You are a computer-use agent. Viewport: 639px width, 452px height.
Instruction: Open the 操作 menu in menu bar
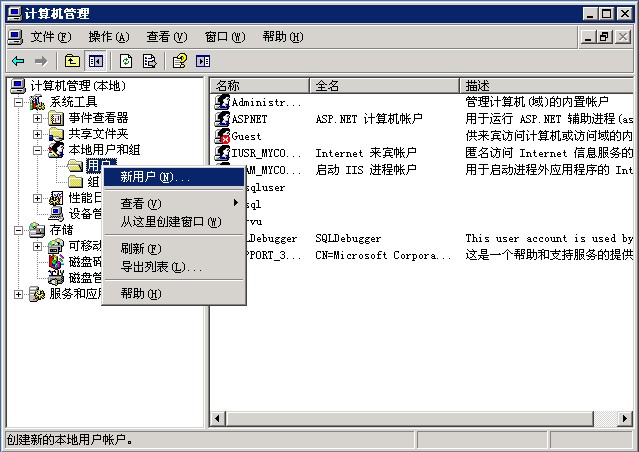point(108,37)
